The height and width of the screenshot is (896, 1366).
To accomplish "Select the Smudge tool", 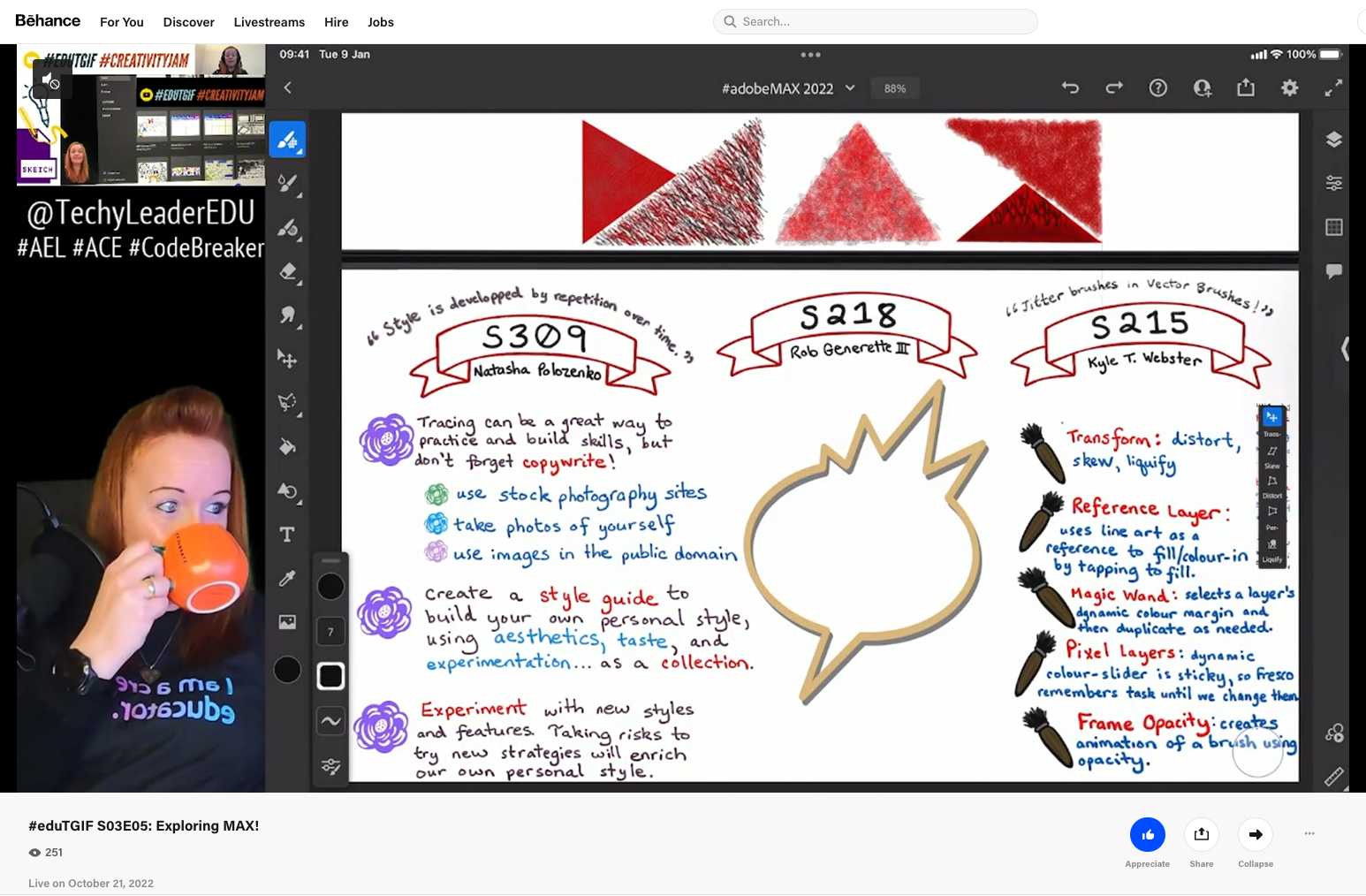I will [287, 315].
